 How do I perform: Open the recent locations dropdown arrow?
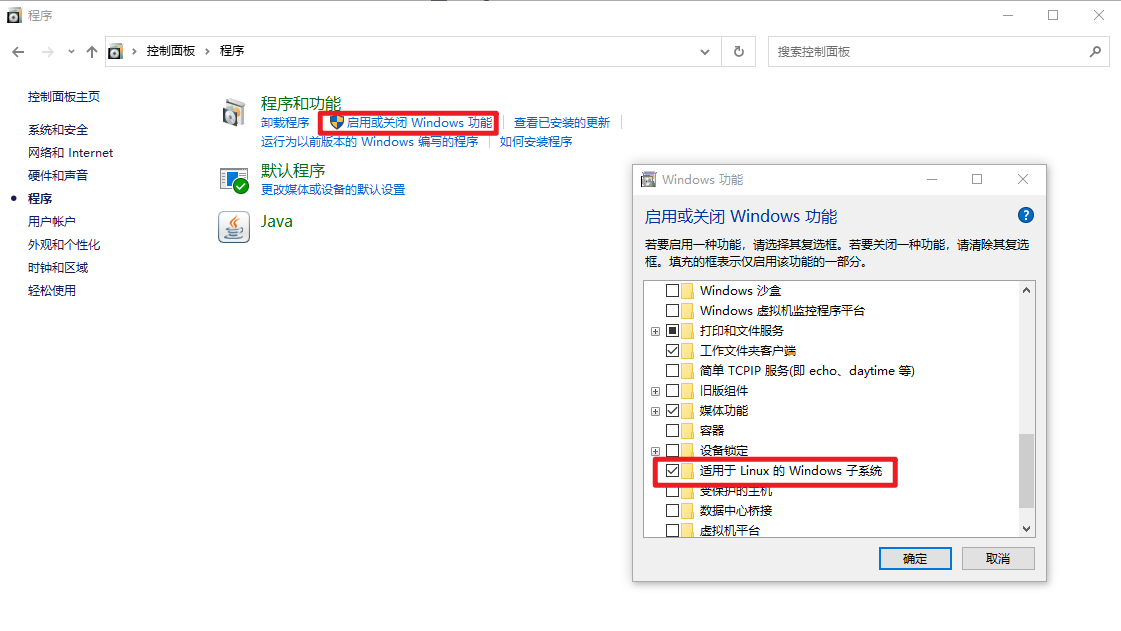pyautogui.click(x=71, y=51)
